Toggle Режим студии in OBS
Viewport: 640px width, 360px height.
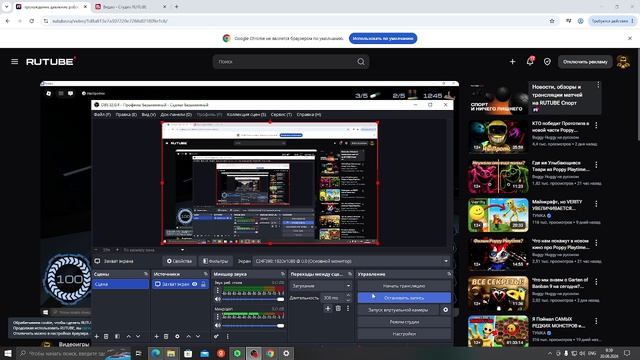[404, 322]
